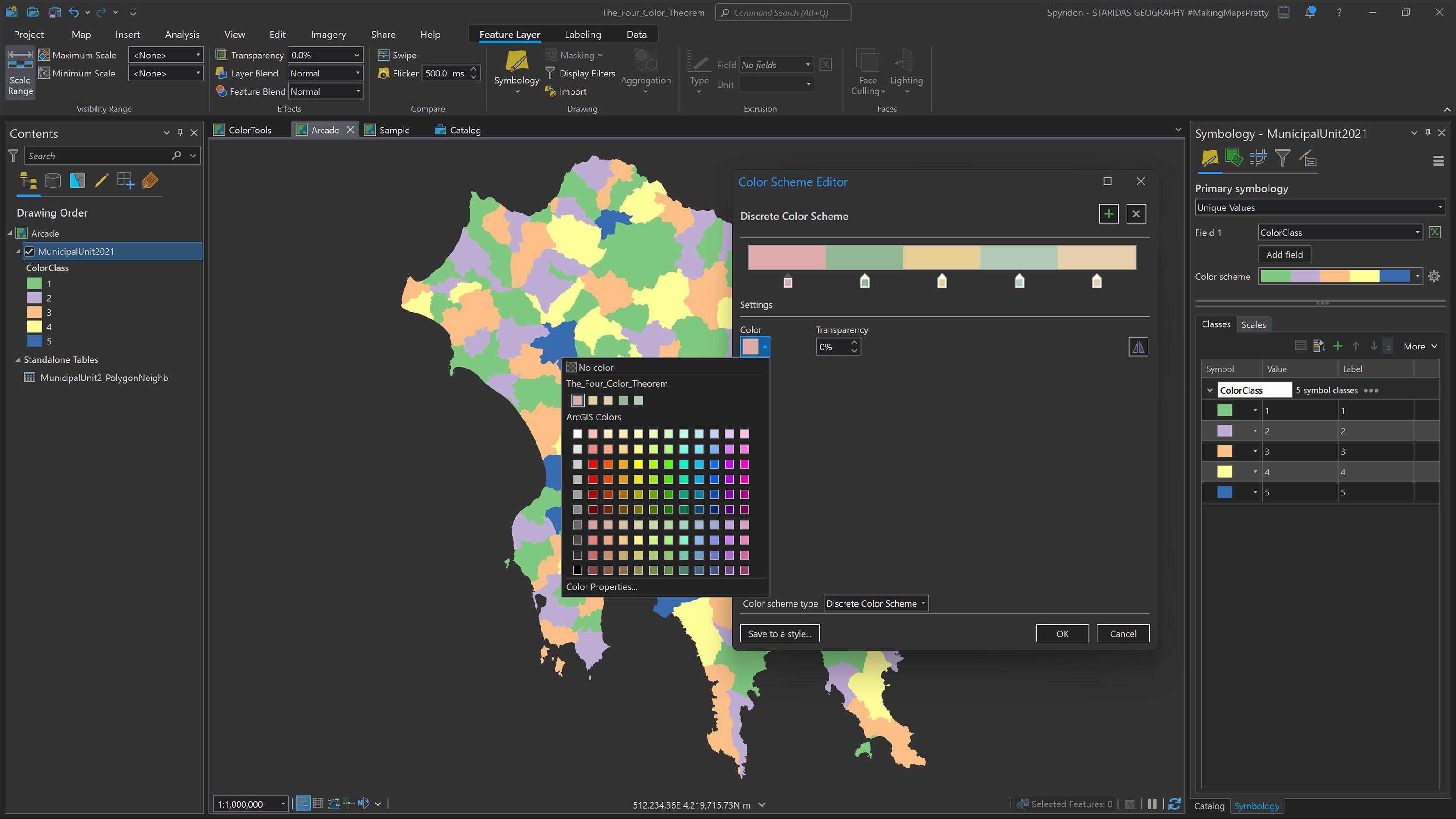Open the Sample map view tab
The image size is (1456, 819).
coord(394,129)
